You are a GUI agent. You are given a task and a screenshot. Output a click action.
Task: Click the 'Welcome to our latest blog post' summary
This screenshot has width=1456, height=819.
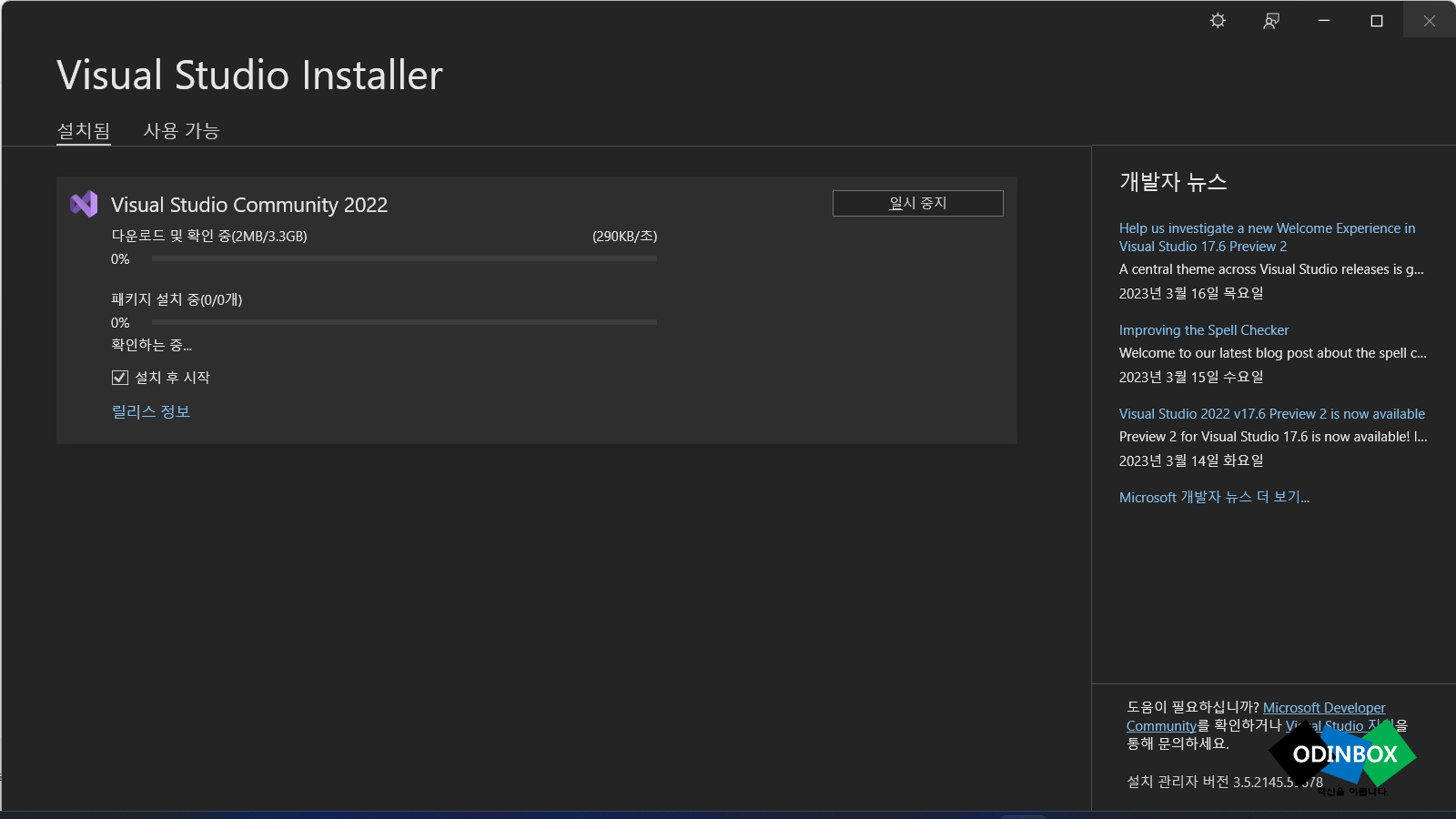click(x=1273, y=353)
